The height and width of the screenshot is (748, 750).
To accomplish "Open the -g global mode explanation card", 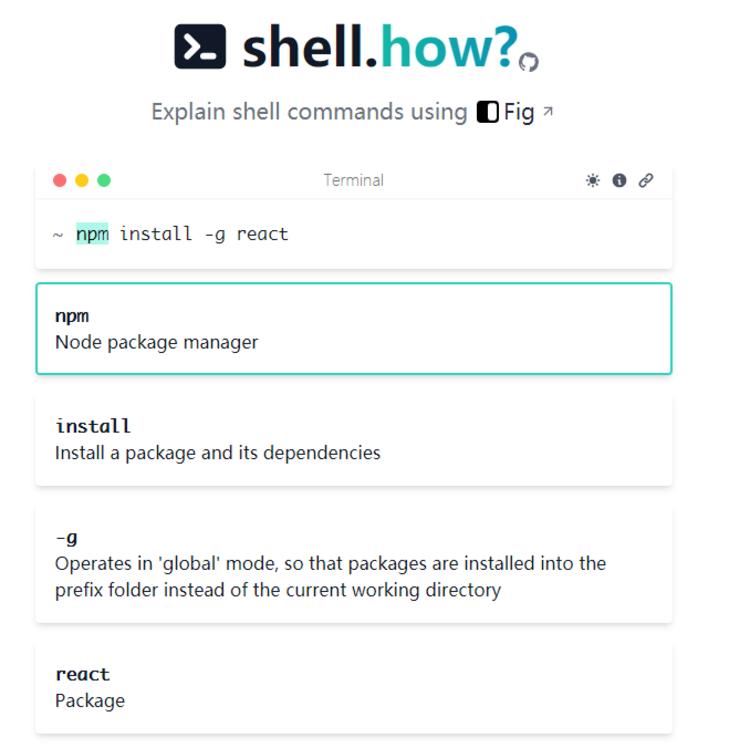I will 354,564.
